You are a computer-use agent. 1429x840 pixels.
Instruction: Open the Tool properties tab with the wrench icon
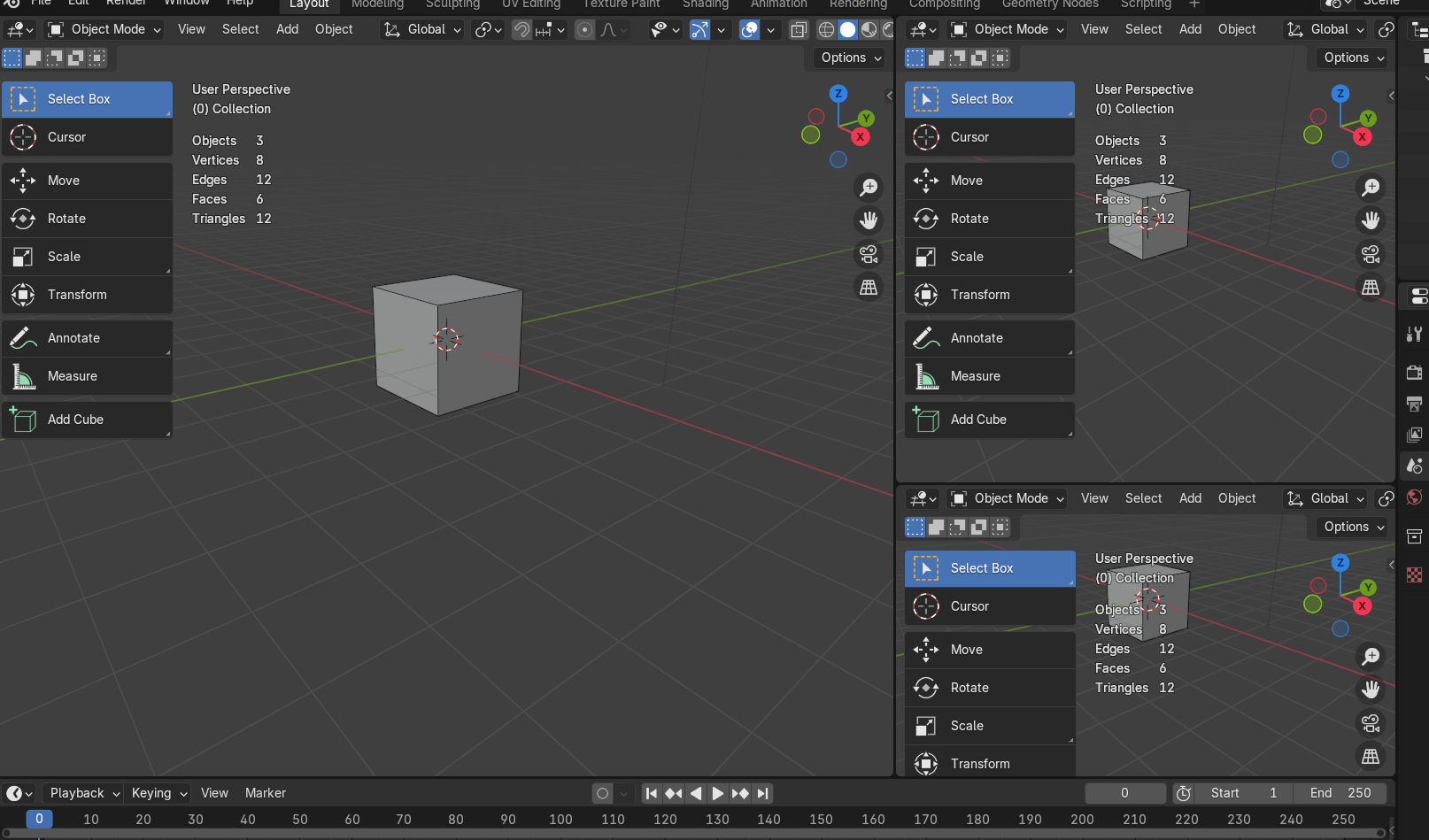(1414, 334)
